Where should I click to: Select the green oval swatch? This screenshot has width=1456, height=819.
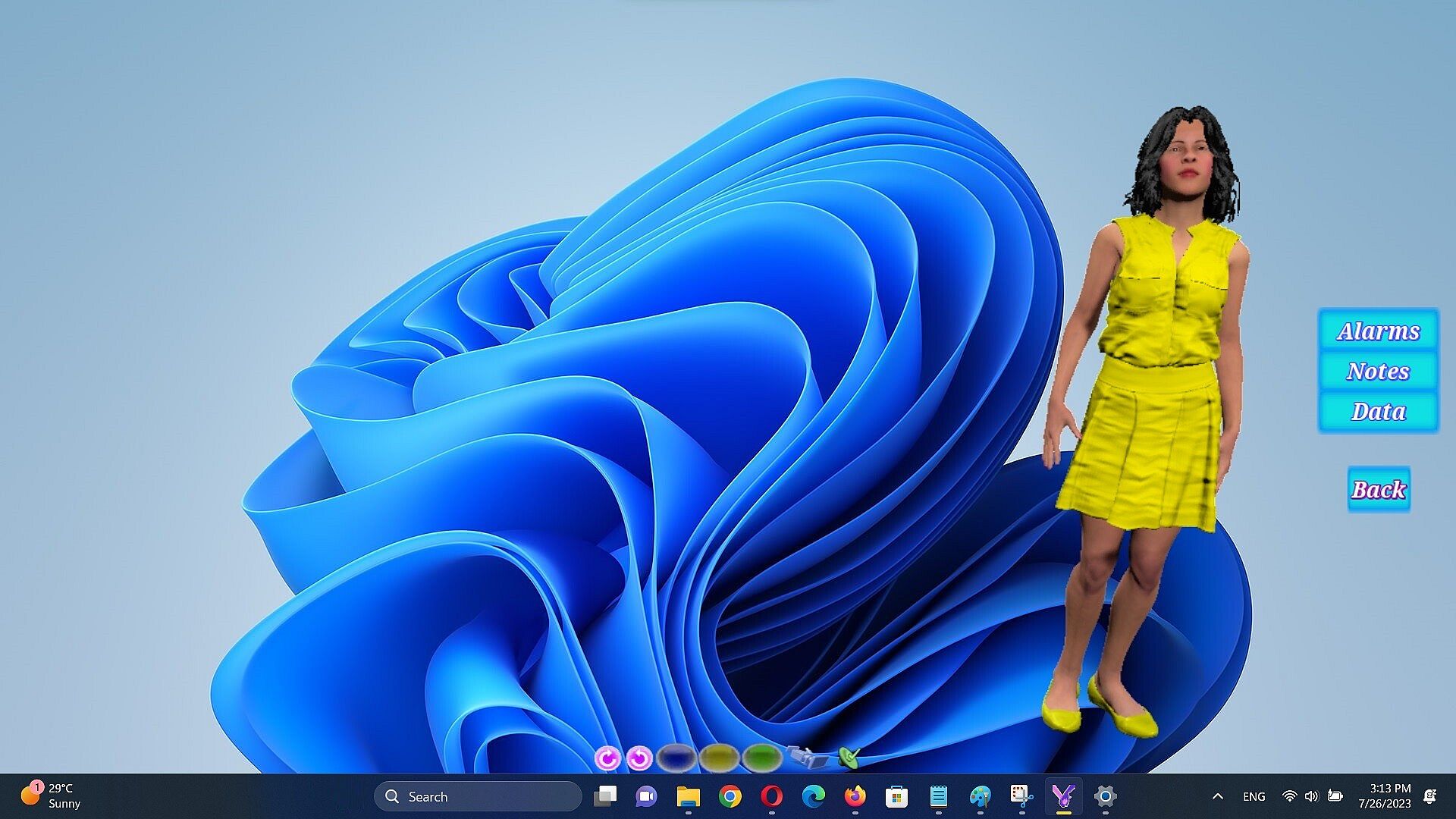[761, 757]
